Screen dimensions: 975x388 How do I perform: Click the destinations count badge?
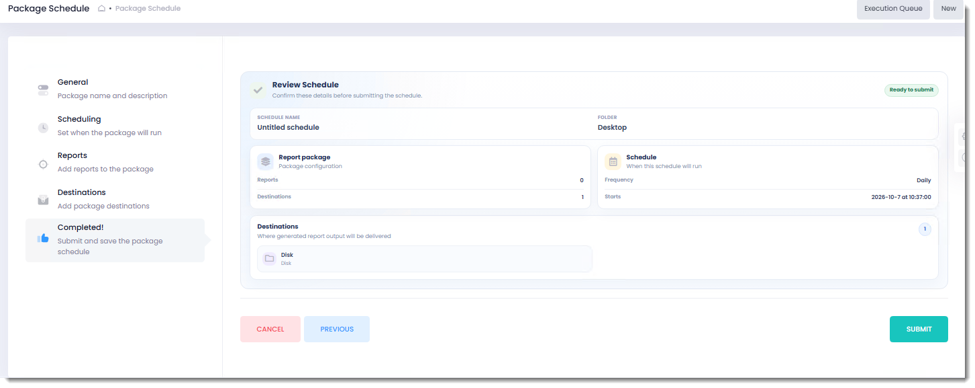point(925,229)
